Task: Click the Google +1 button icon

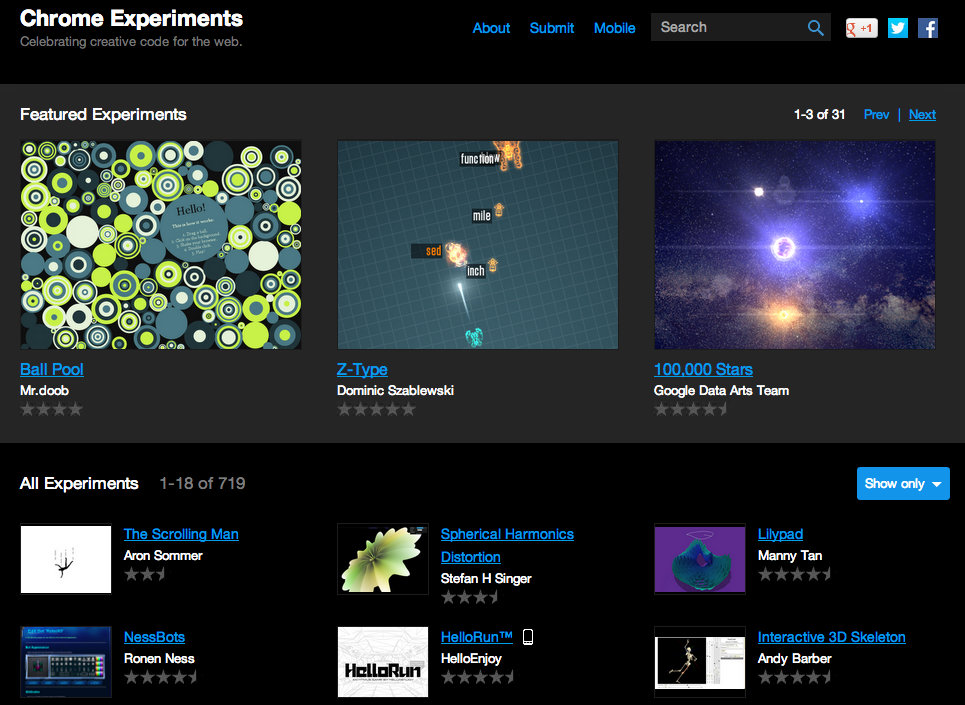Action: [x=861, y=27]
